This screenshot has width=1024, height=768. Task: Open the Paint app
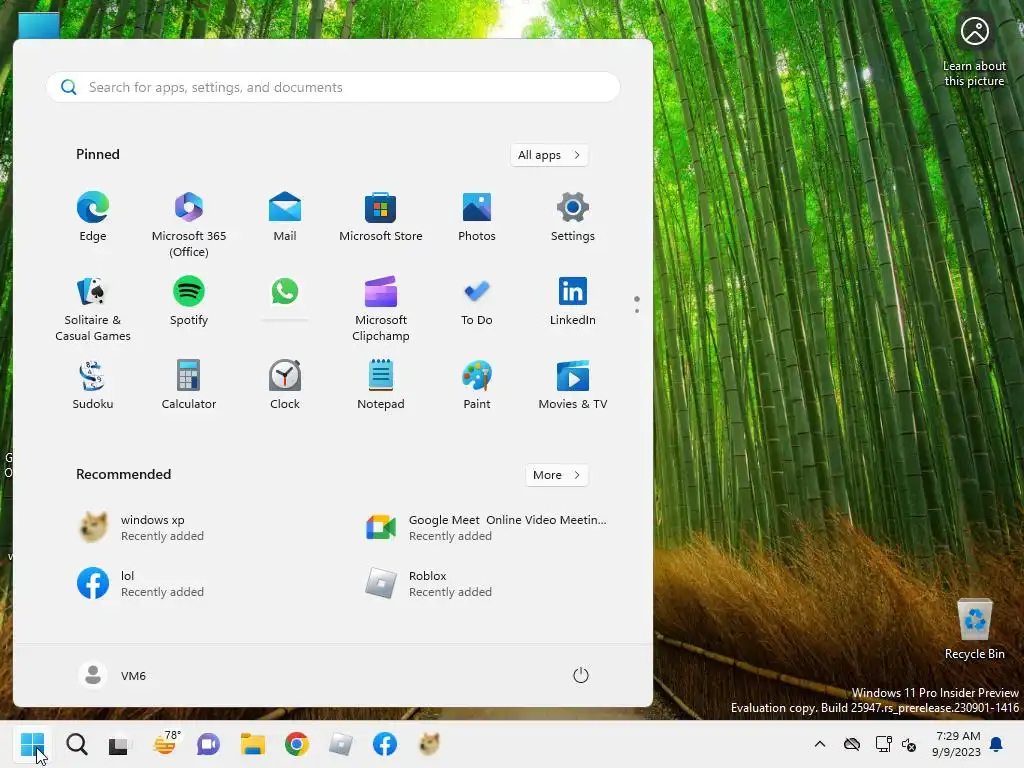click(477, 385)
